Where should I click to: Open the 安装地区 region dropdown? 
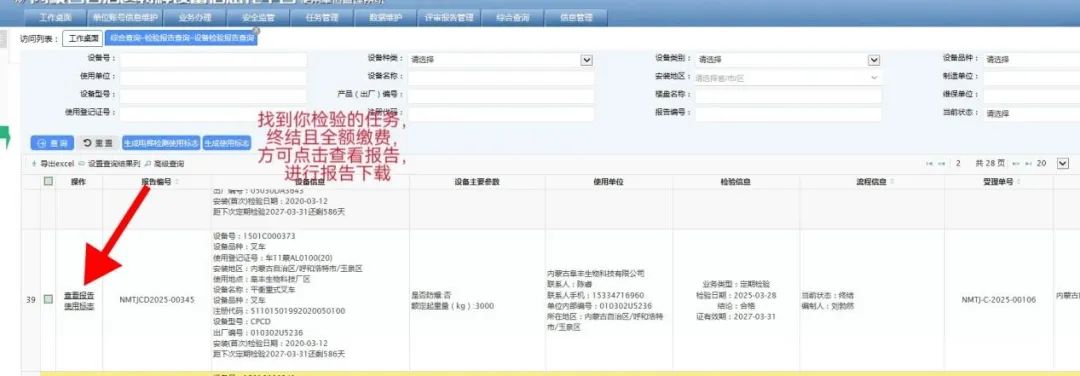(x=788, y=78)
